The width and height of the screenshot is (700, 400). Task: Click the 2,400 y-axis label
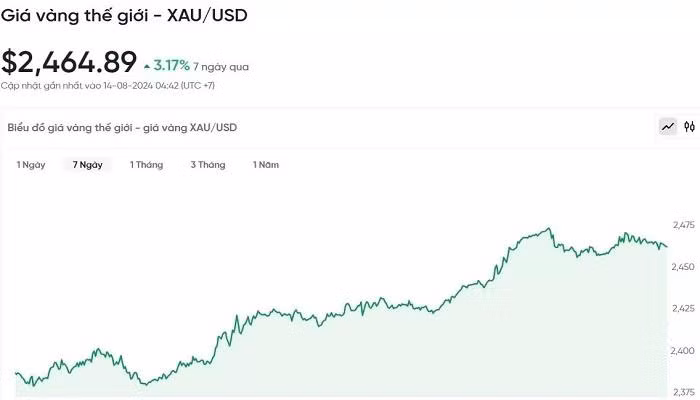(684, 350)
